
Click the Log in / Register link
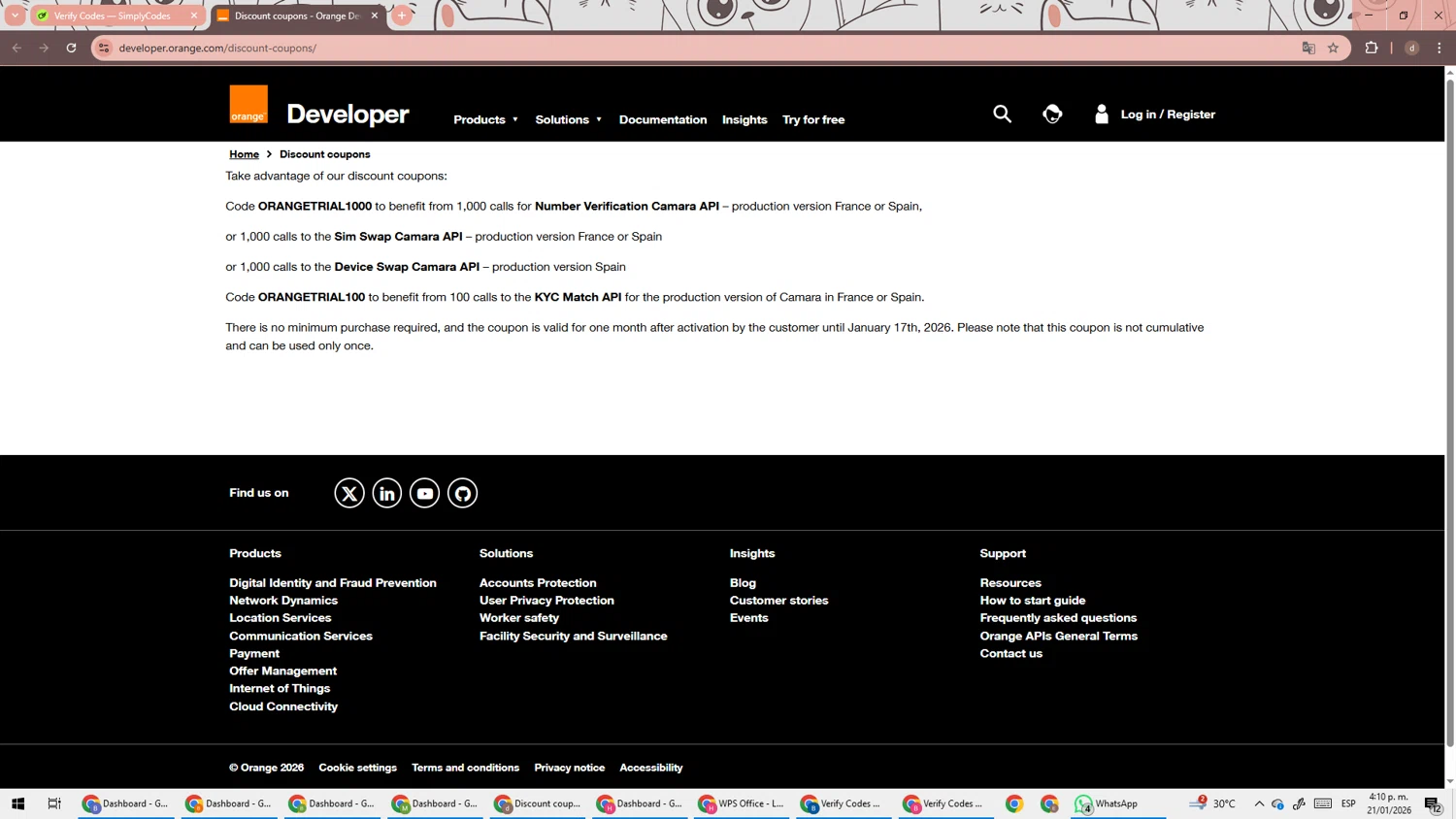[1168, 115]
